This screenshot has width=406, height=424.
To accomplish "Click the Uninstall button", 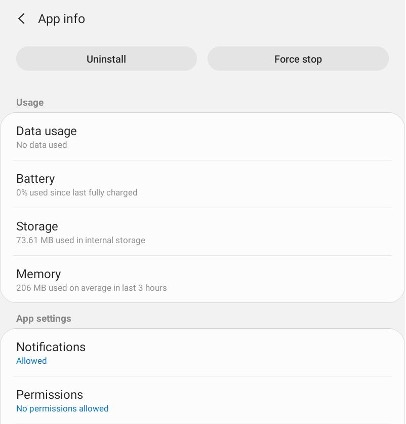I will coord(106,59).
